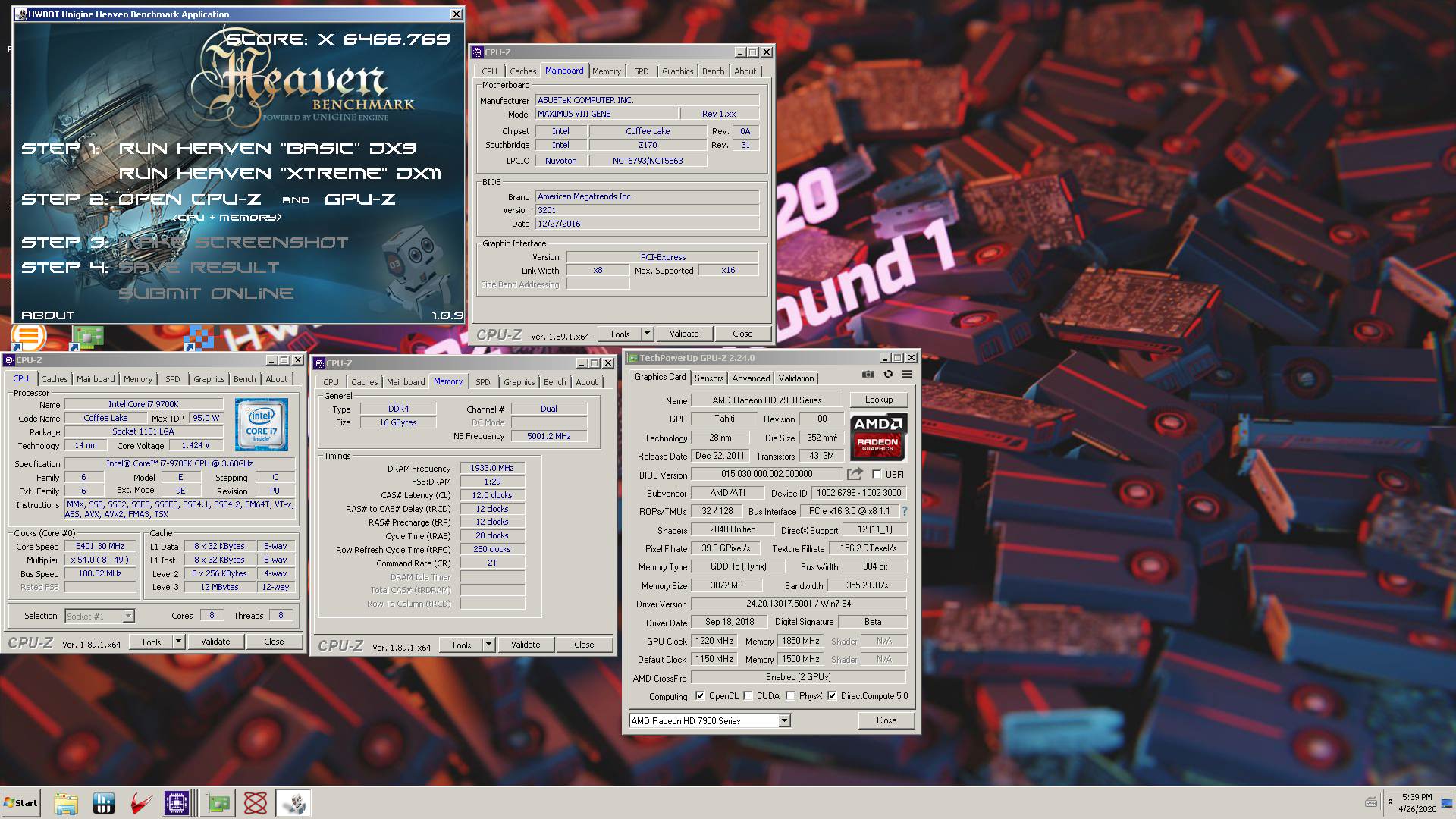This screenshot has height=819, width=1456.
Task: Select the Heaven benchmark robot taskbar icon
Action: [x=293, y=803]
